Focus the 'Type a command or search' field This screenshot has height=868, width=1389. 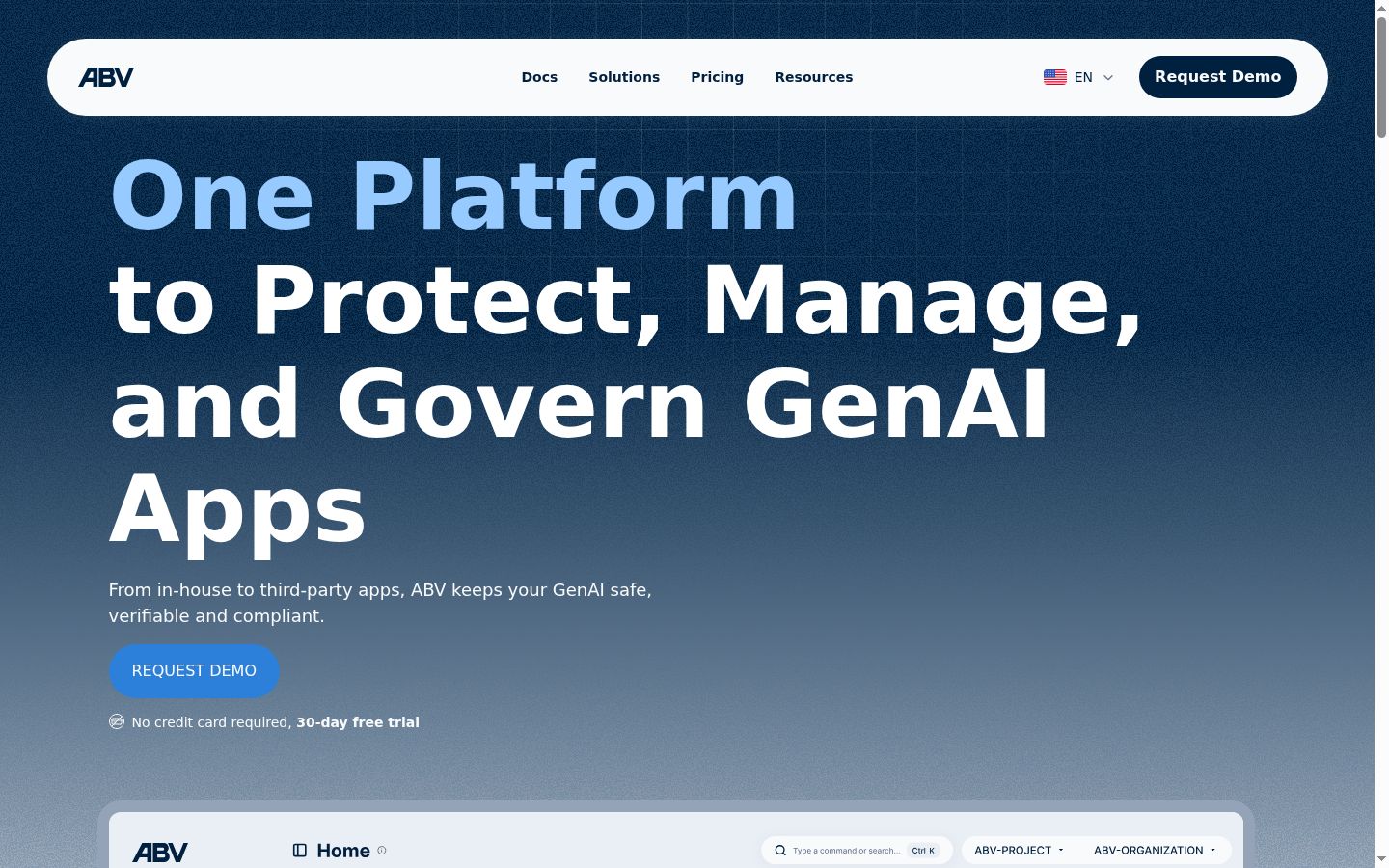coord(857,851)
